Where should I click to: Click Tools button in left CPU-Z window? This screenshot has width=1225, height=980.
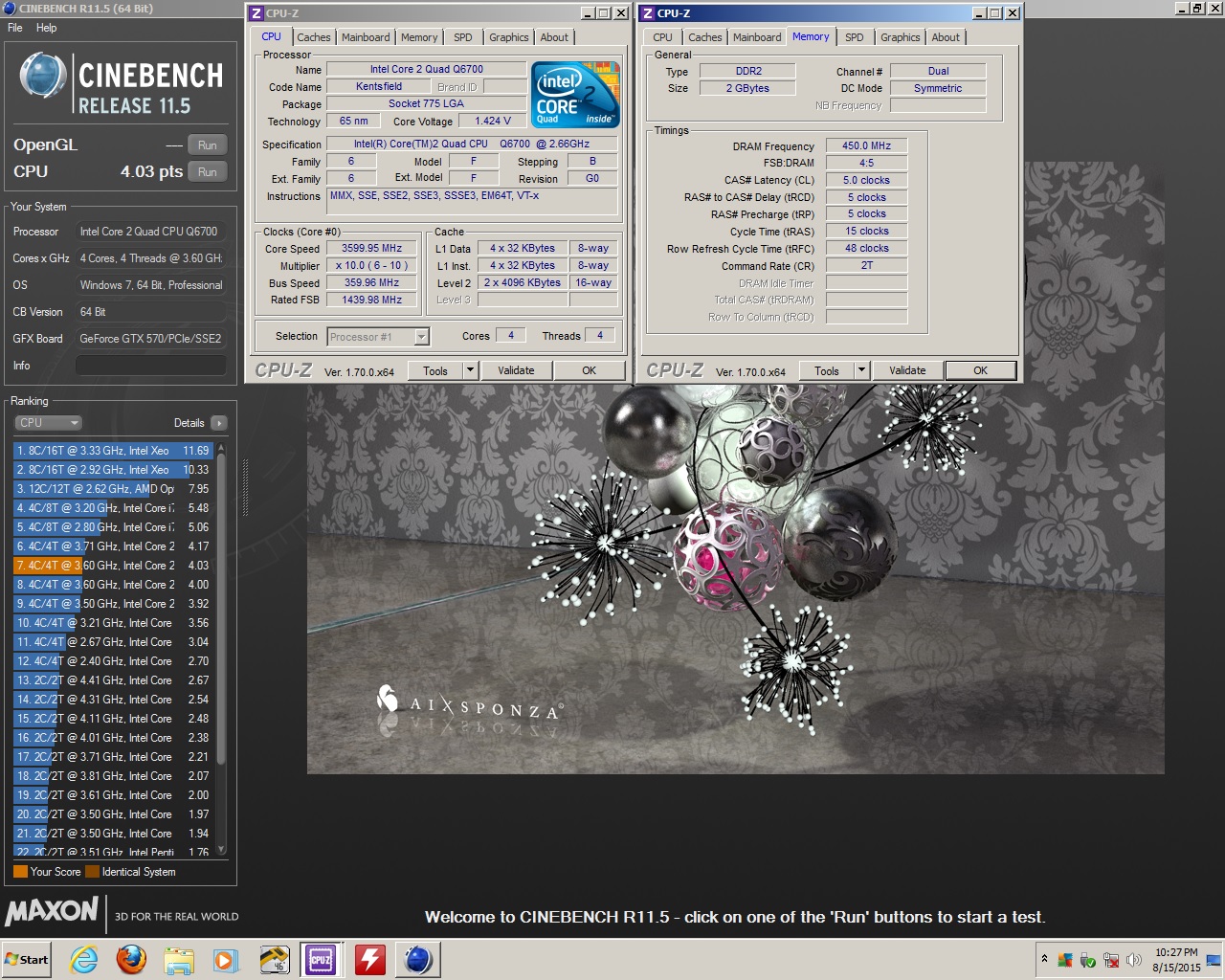point(435,371)
